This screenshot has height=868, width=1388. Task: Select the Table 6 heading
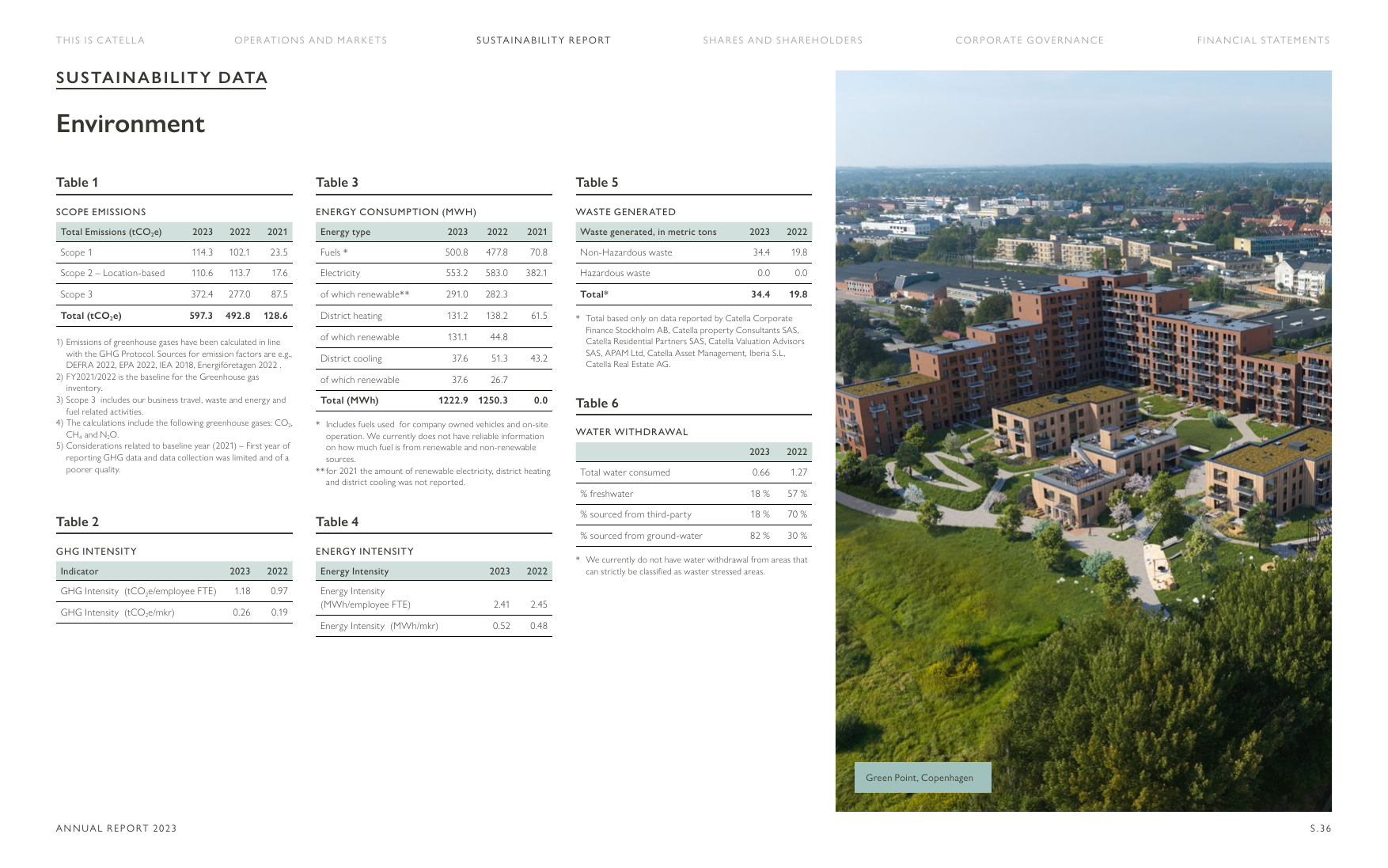(x=597, y=404)
